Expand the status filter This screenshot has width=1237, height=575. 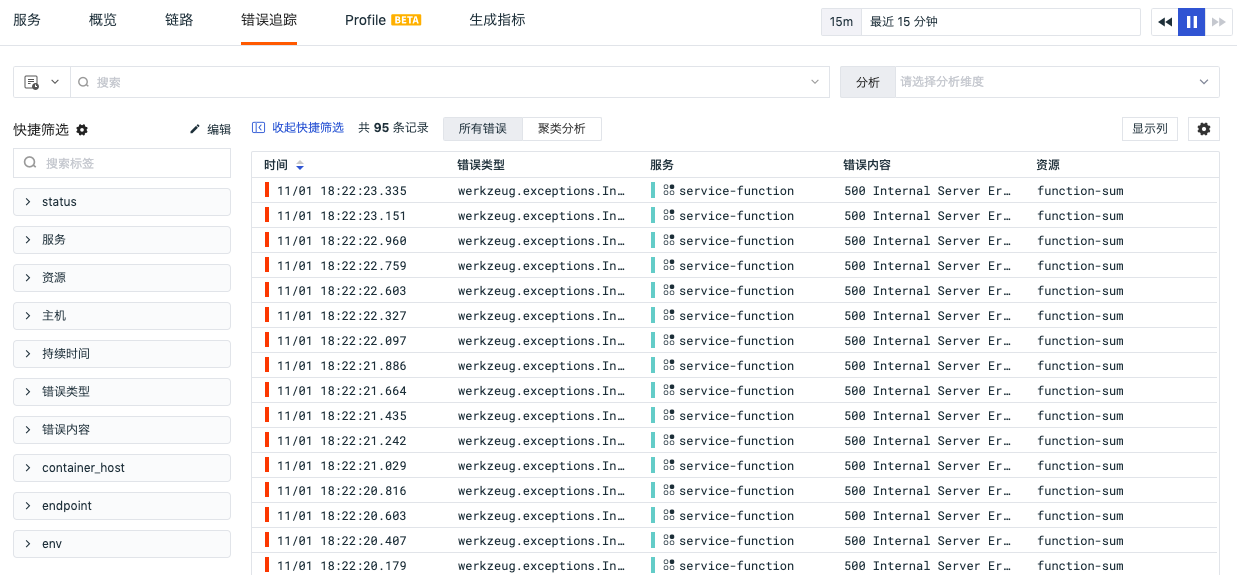click(122, 202)
